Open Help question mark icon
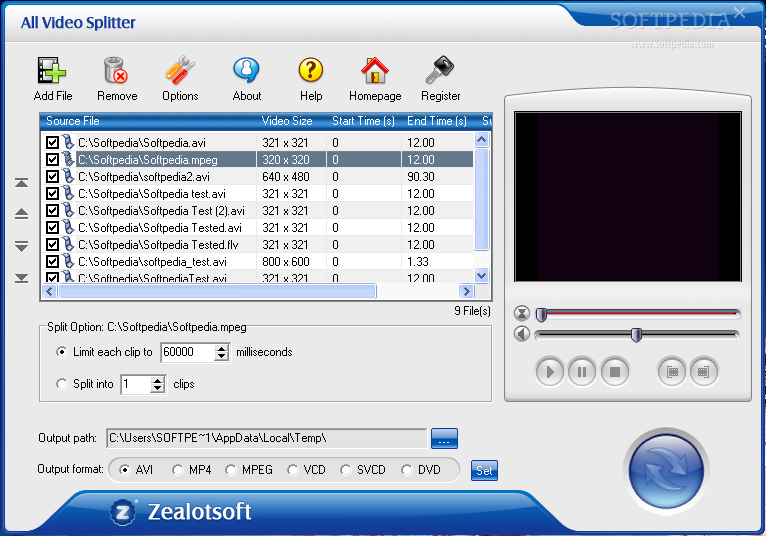Viewport: 766px width, 536px height. click(x=311, y=70)
